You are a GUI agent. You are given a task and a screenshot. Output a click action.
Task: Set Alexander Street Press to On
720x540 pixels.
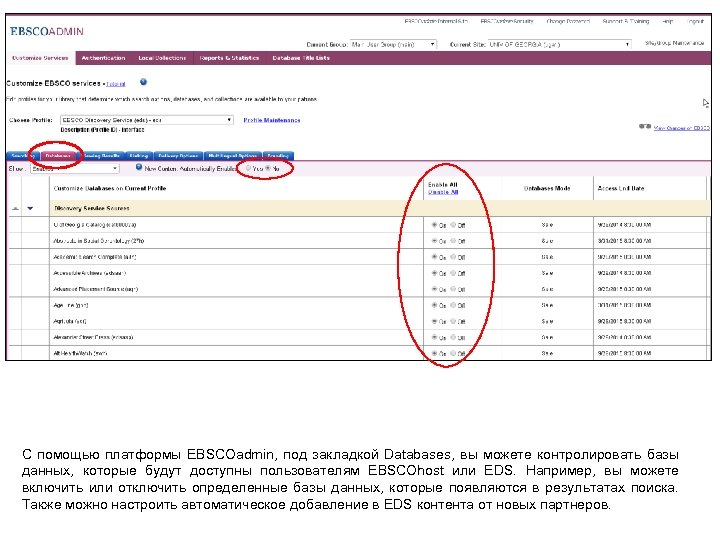(x=434, y=338)
